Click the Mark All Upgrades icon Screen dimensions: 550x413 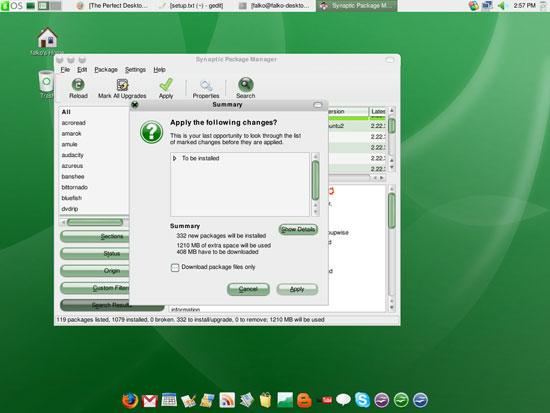click(122, 85)
